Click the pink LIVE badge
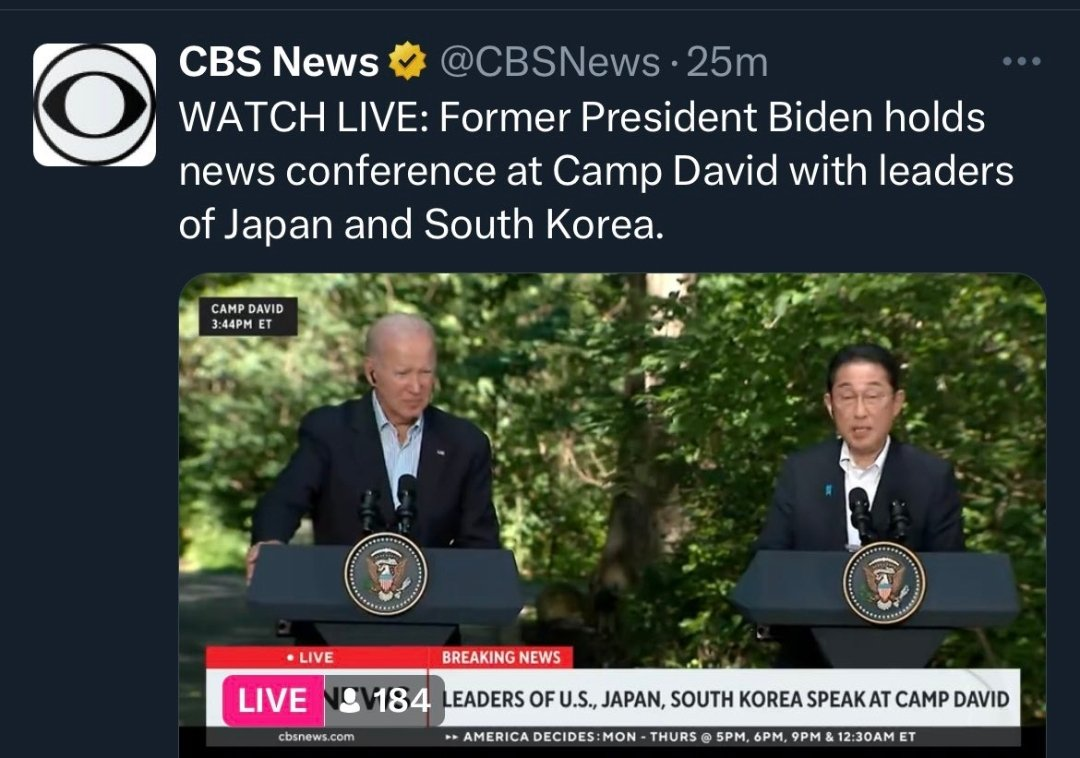Image resolution: width=1080 pixels, height=758 pixels. click(273, 700)
